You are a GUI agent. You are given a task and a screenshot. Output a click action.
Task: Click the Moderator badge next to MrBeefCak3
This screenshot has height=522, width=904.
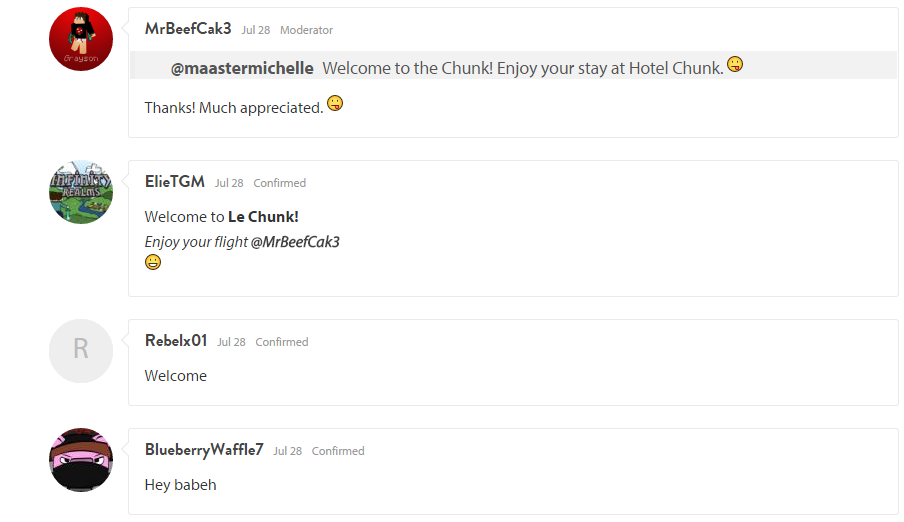[x=306, y=30]
